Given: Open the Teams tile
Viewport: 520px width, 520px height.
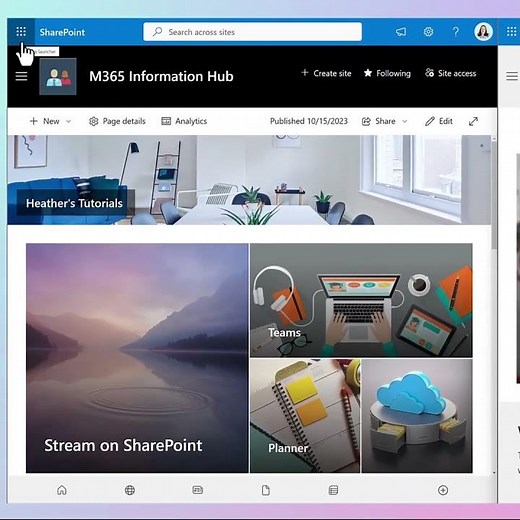Looking at the screenshot, I should point(361,300).
